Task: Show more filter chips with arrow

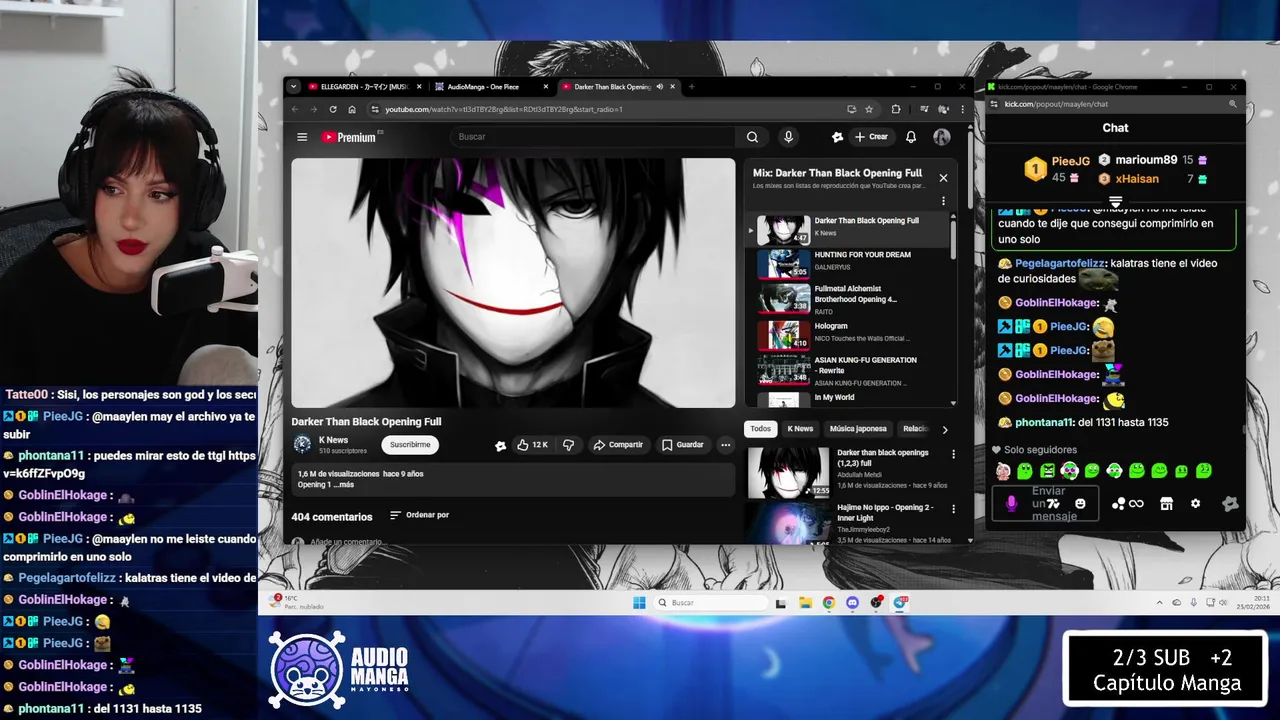Action: coord(945,430)
